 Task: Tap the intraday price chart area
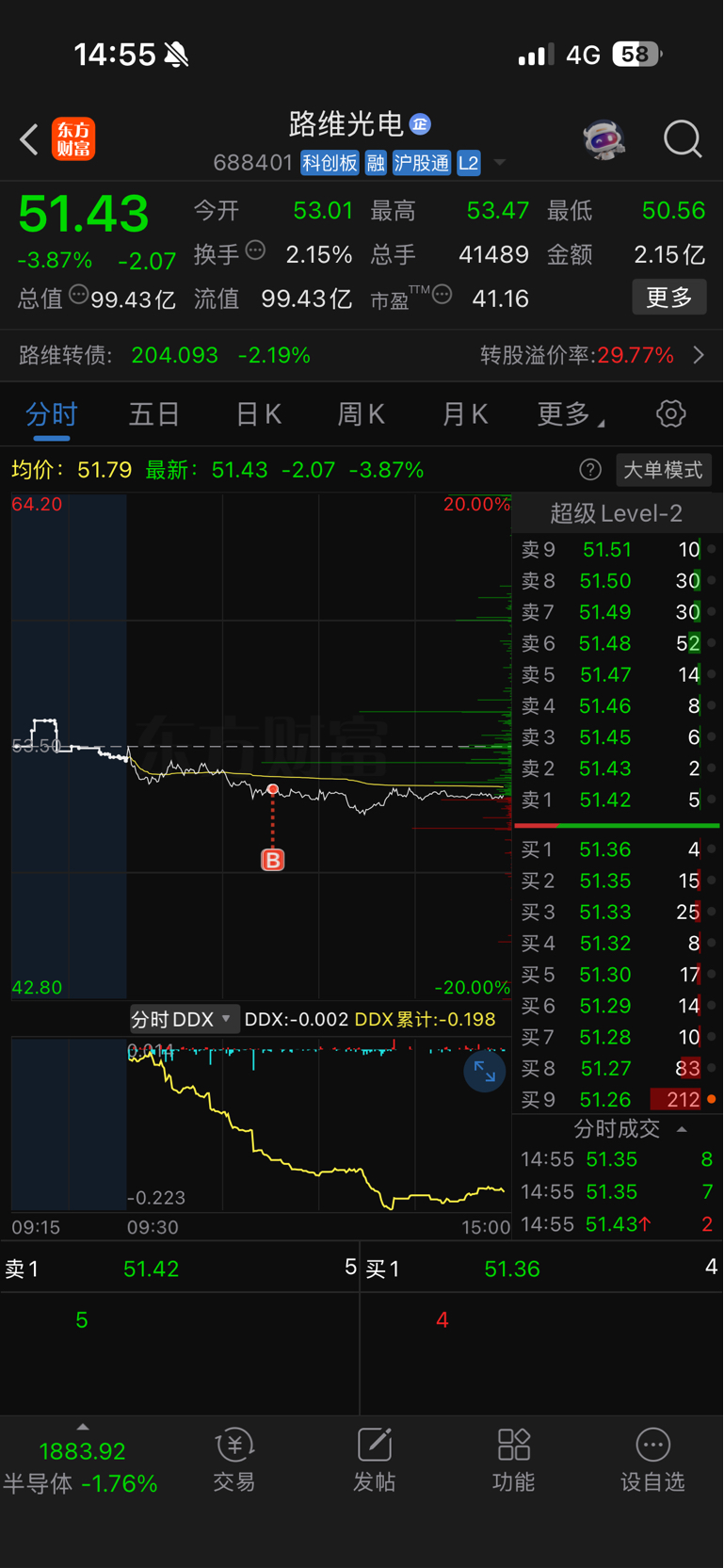point(261,746)
